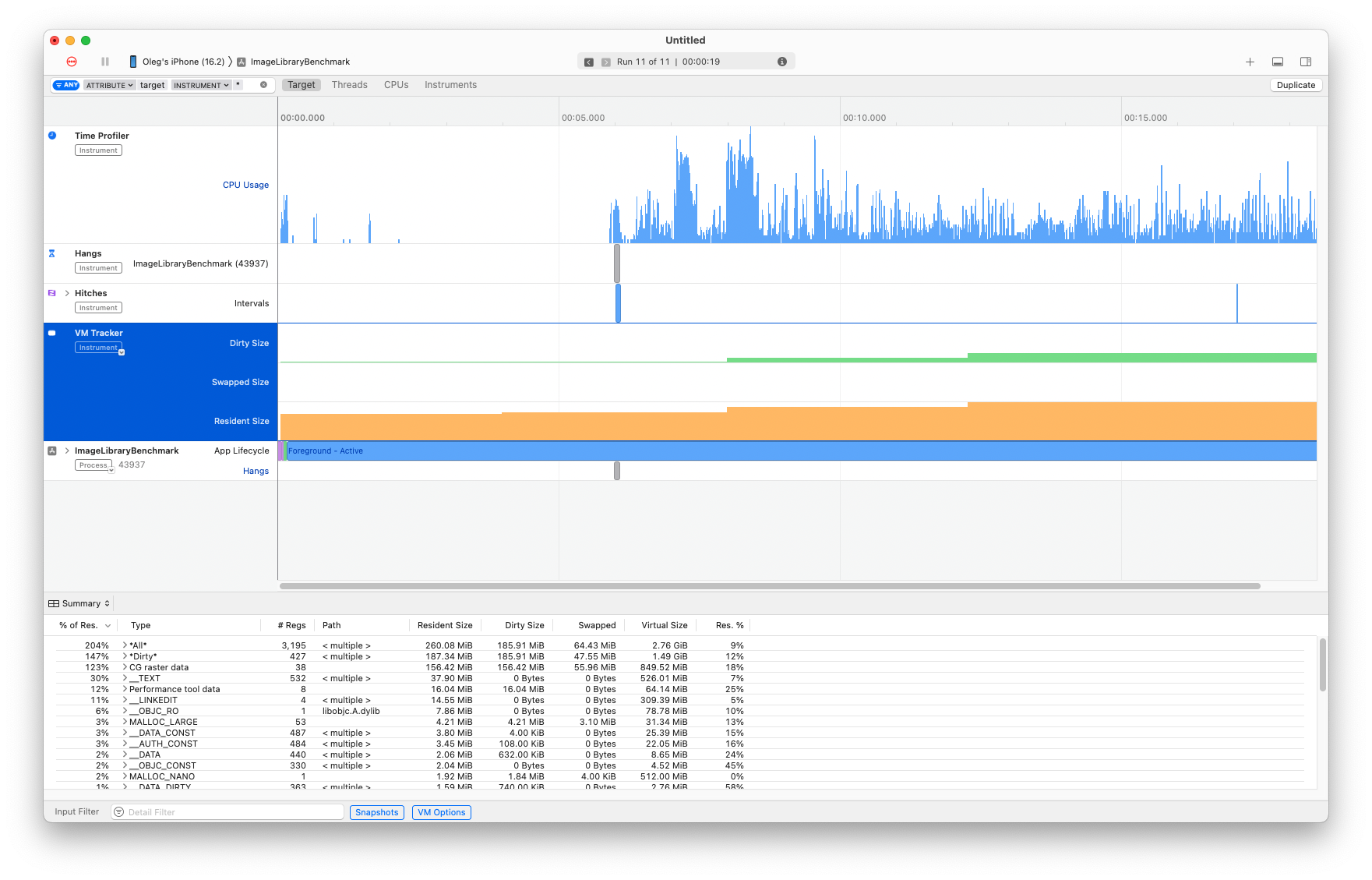Select the Target tab
The width and height of the screenshot is (1372, 880).
tap(302, 85)
